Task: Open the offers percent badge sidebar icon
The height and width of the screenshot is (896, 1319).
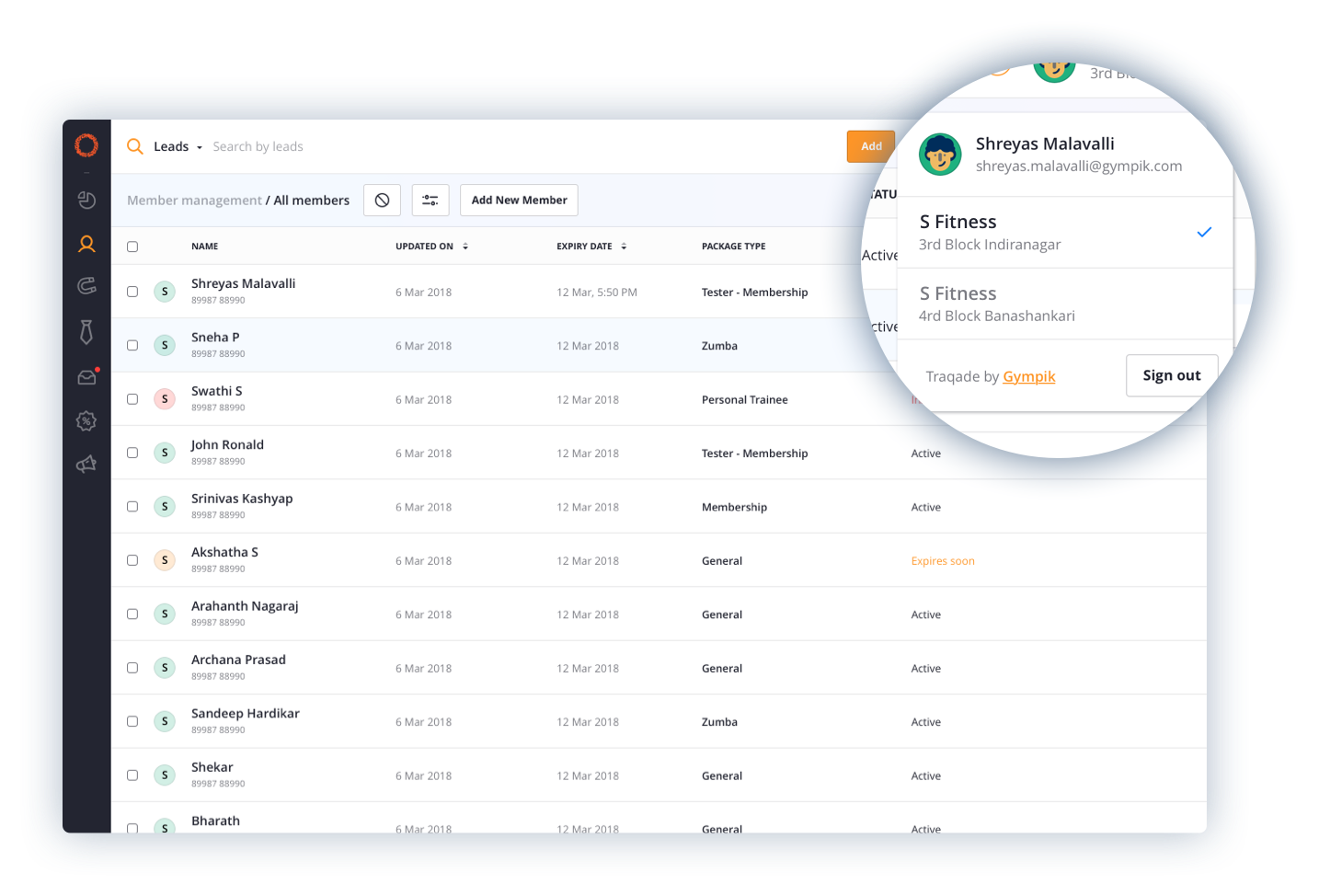Action: (86, 421)
